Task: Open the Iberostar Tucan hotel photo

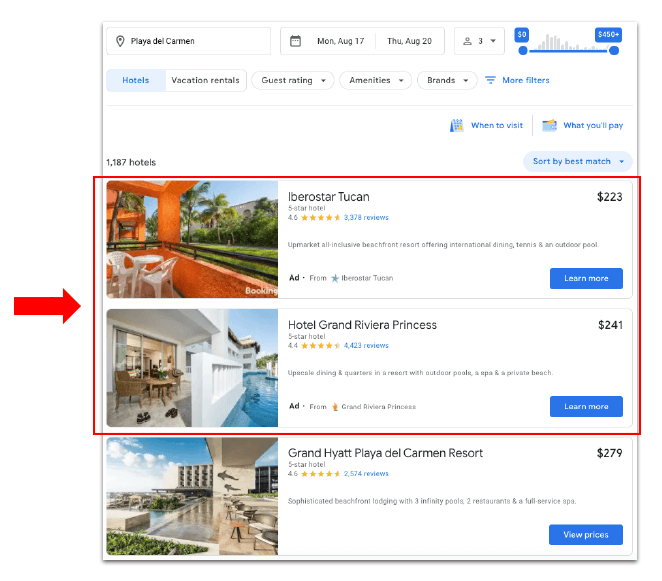Action: [192, 239]
